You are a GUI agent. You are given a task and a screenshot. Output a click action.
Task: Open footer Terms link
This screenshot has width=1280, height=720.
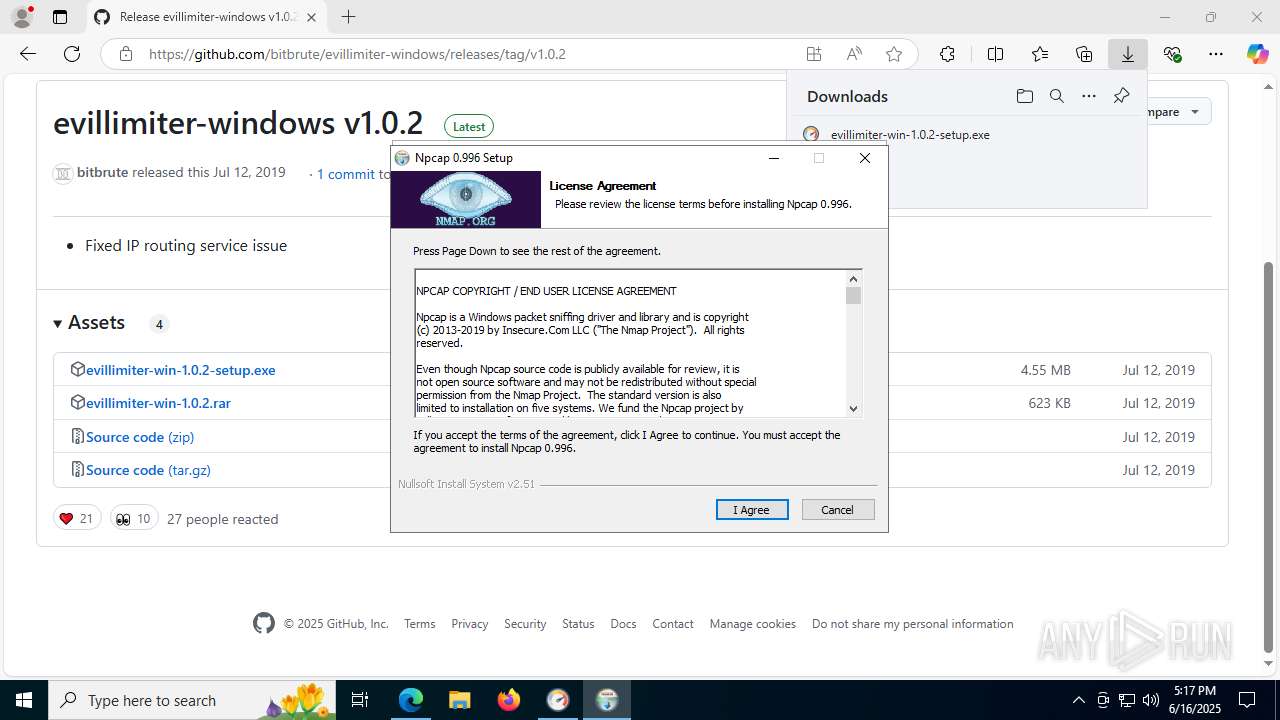pyautogui.click(x=419, y=623)
